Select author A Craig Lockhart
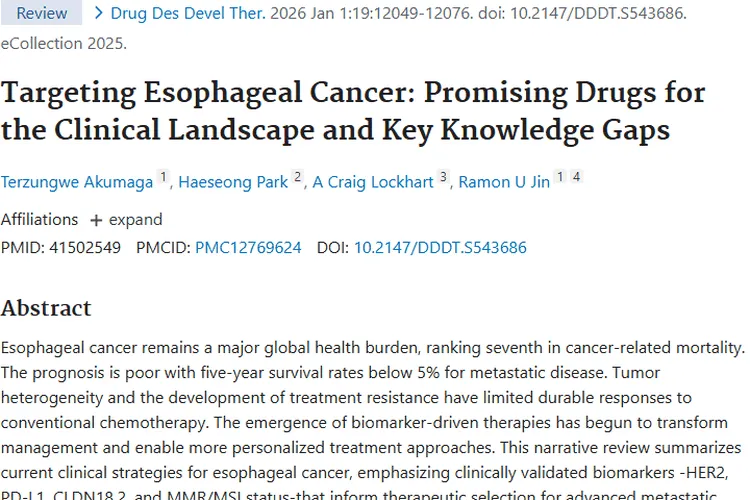750x500 pixels. point(373,182)
